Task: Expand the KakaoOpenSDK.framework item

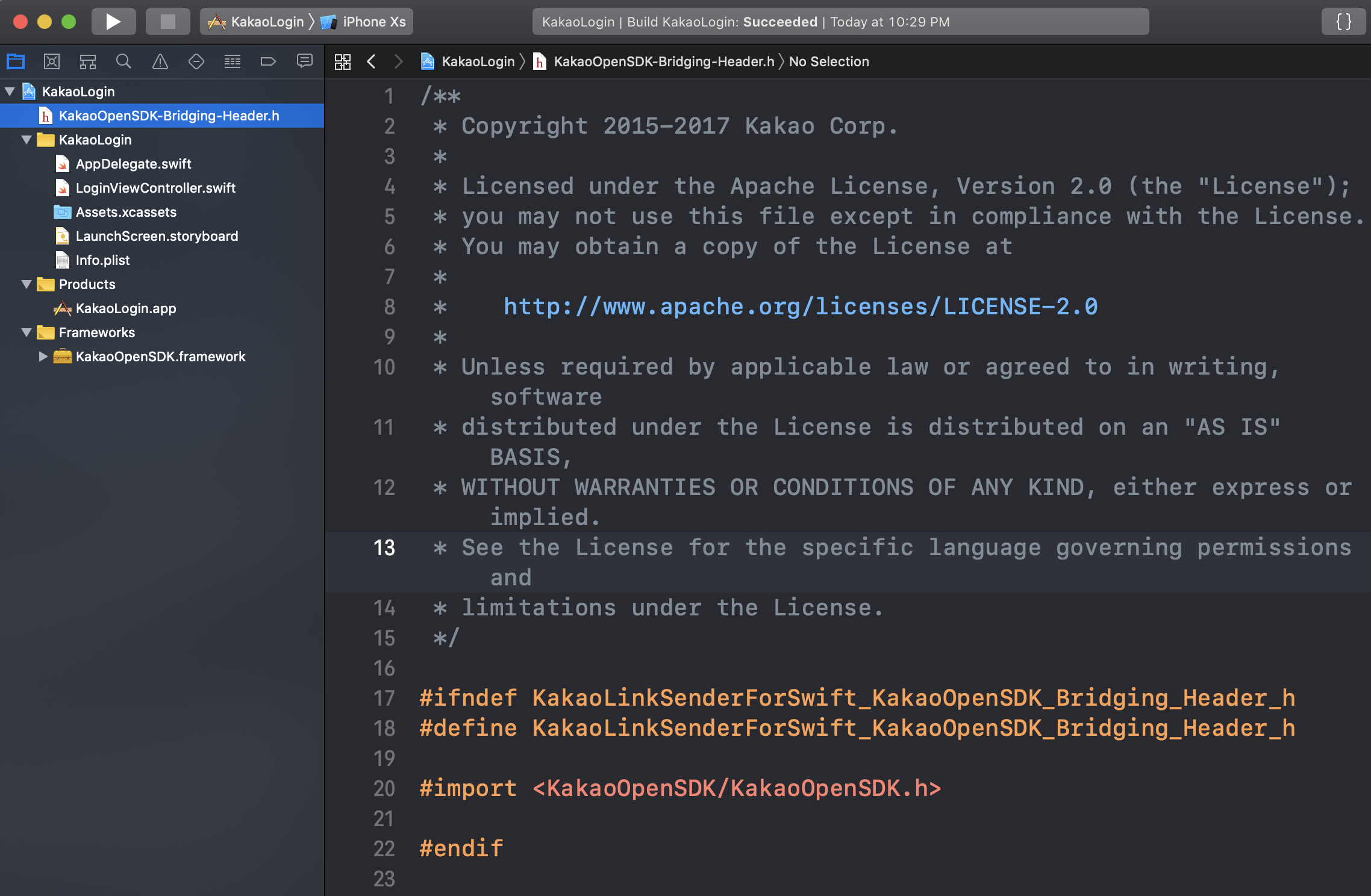Action: 43,356
